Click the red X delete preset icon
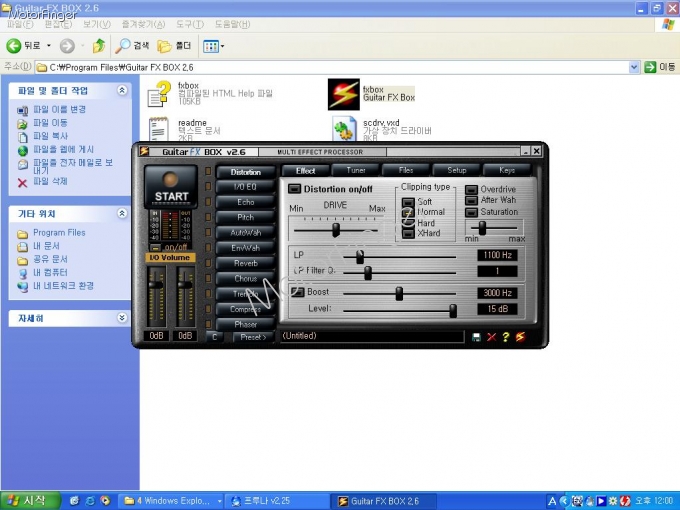 click(x=491, y=337)
